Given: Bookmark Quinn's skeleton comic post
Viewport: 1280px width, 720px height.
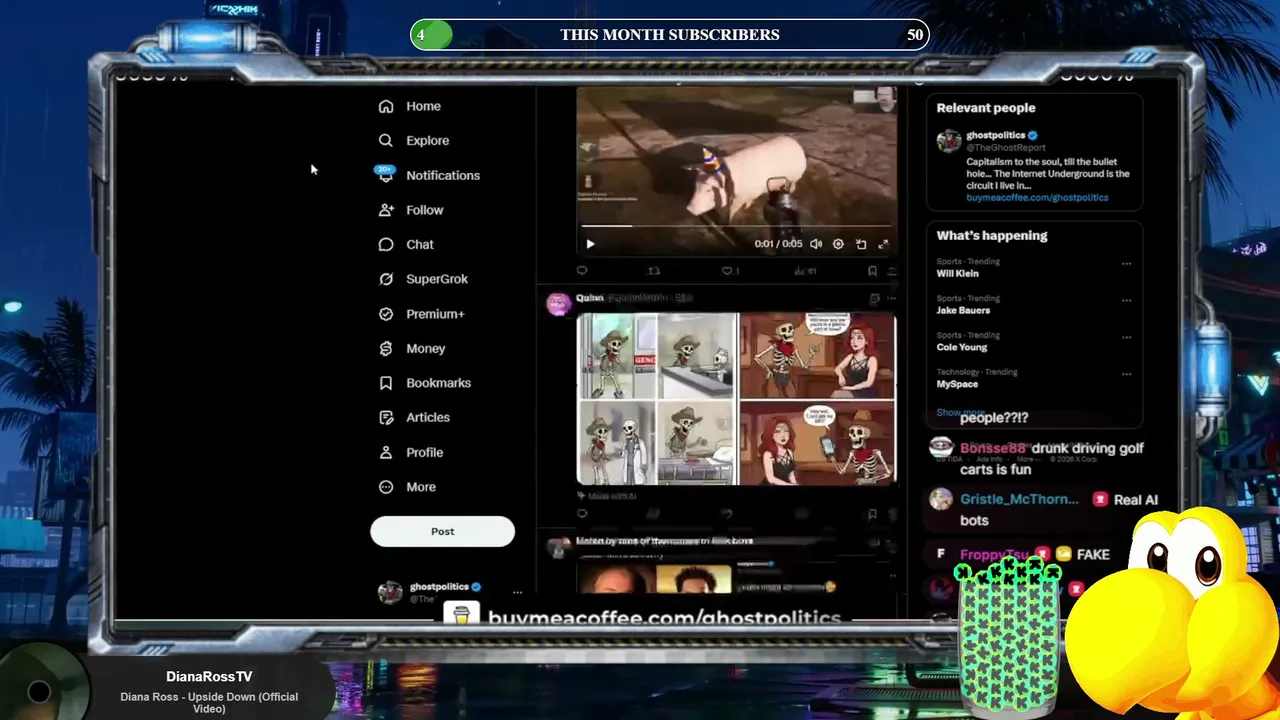Looking at the screenshot, I should (872, 514).
